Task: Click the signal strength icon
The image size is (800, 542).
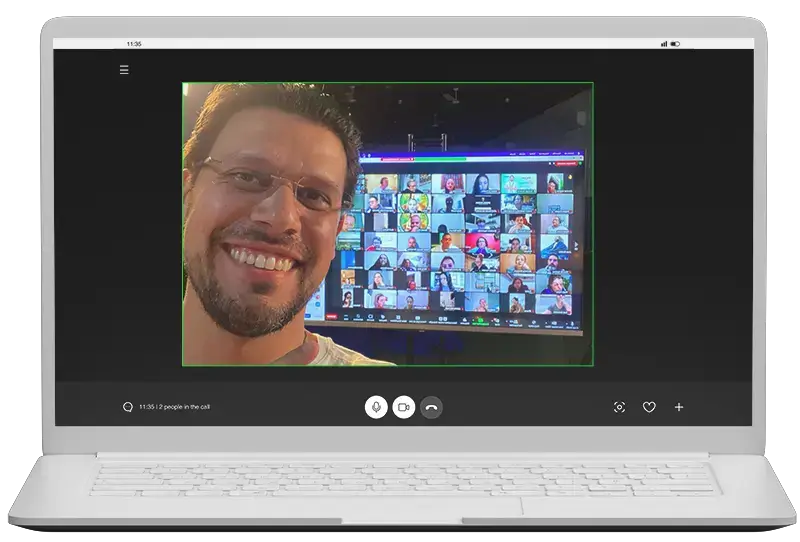Action: pos(664,44)
